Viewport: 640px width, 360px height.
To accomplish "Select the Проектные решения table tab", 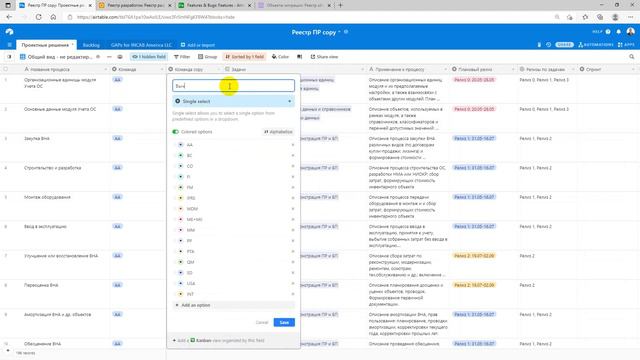I will pos(46,45).
